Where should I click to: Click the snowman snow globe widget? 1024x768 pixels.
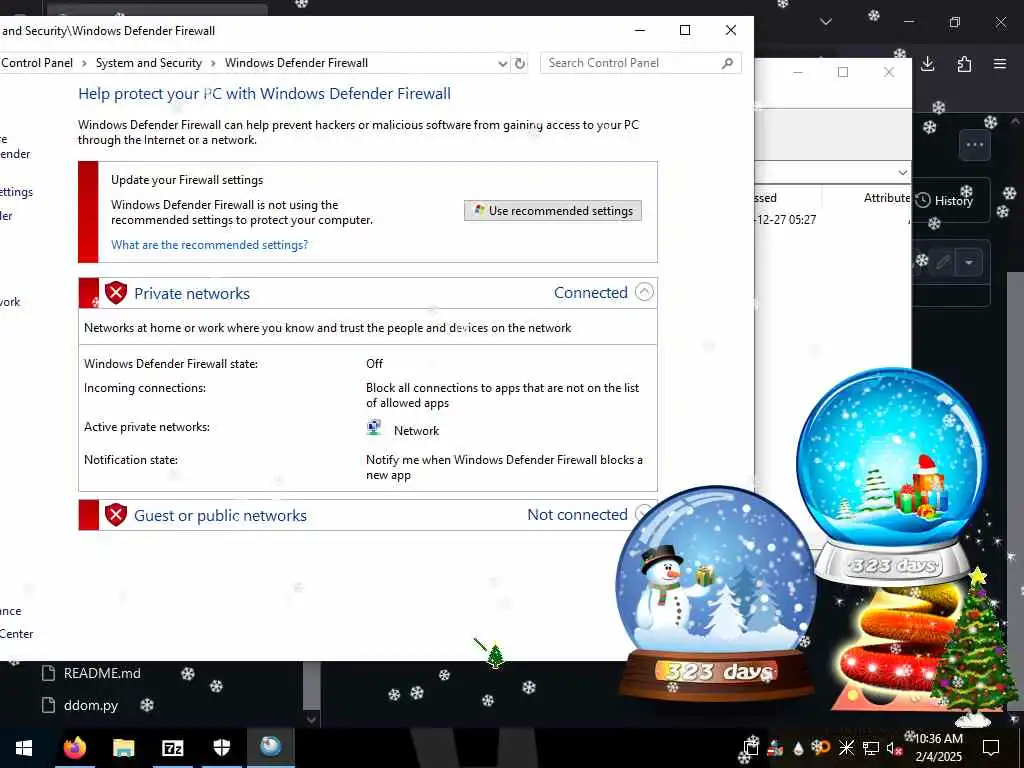click(716, 593)
